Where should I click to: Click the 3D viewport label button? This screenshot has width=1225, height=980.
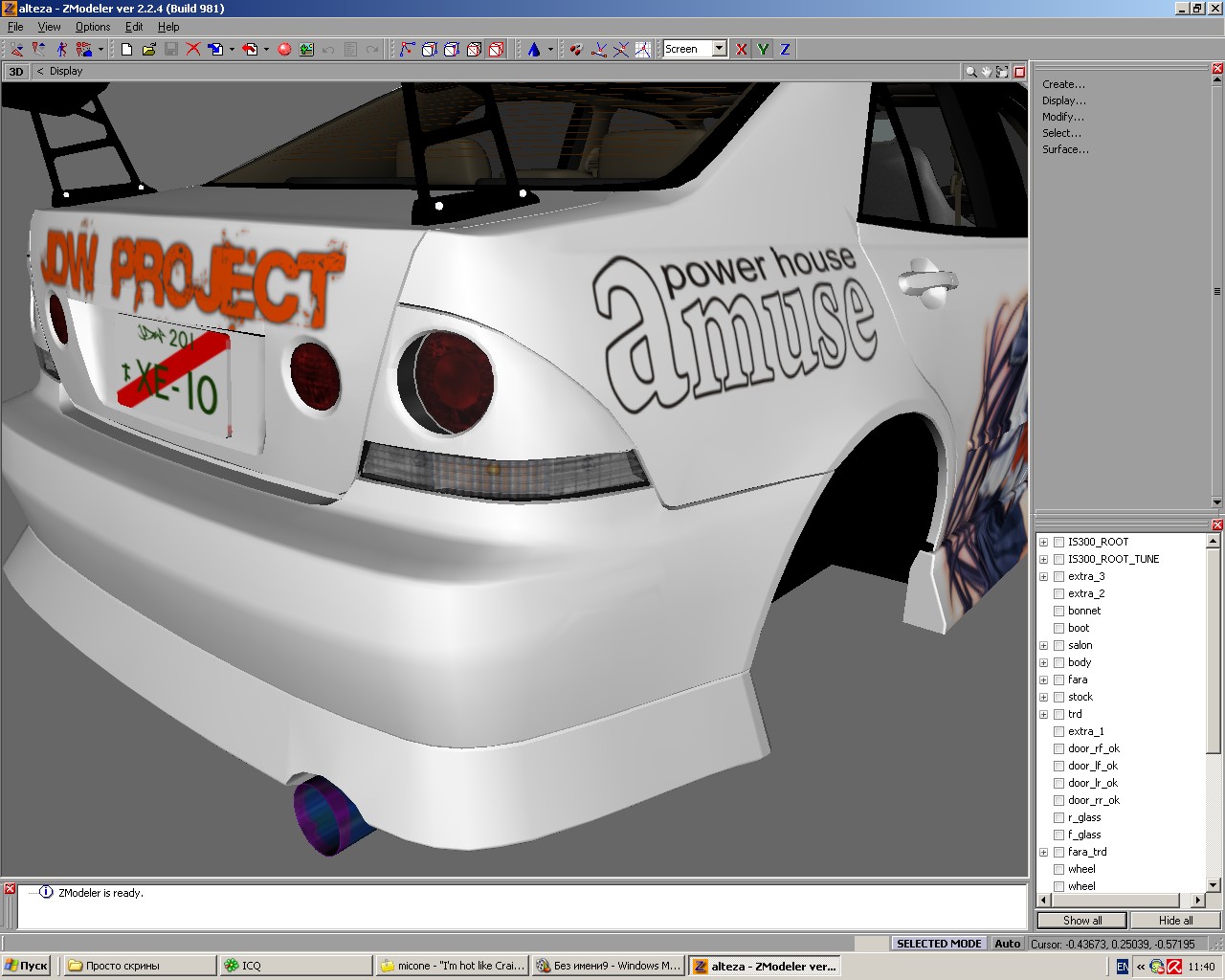click(16, 72)
